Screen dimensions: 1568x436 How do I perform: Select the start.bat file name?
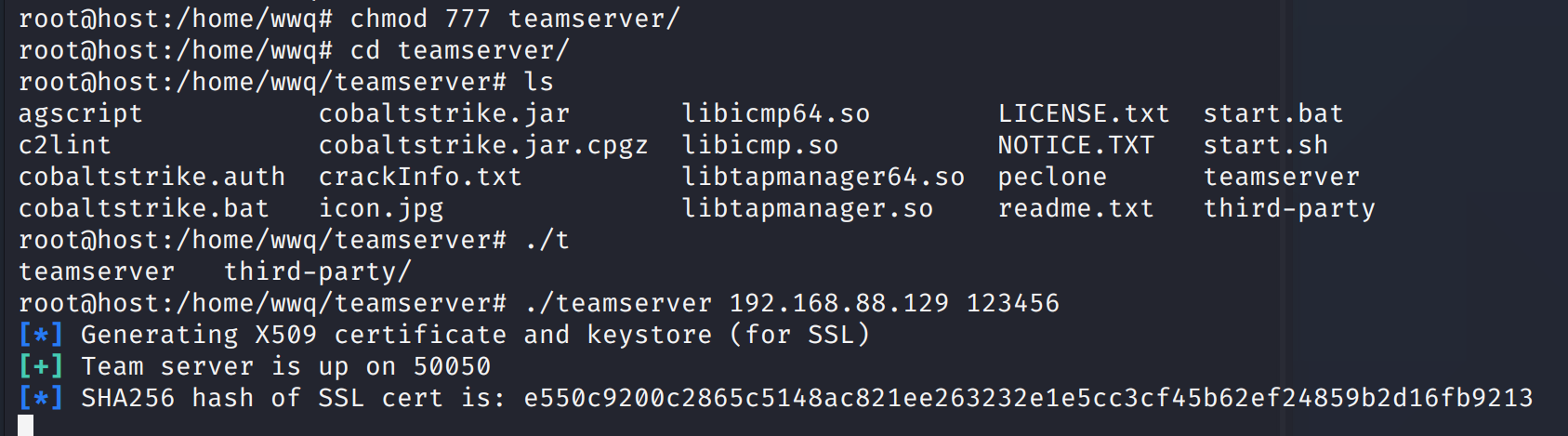[1273, 114]
